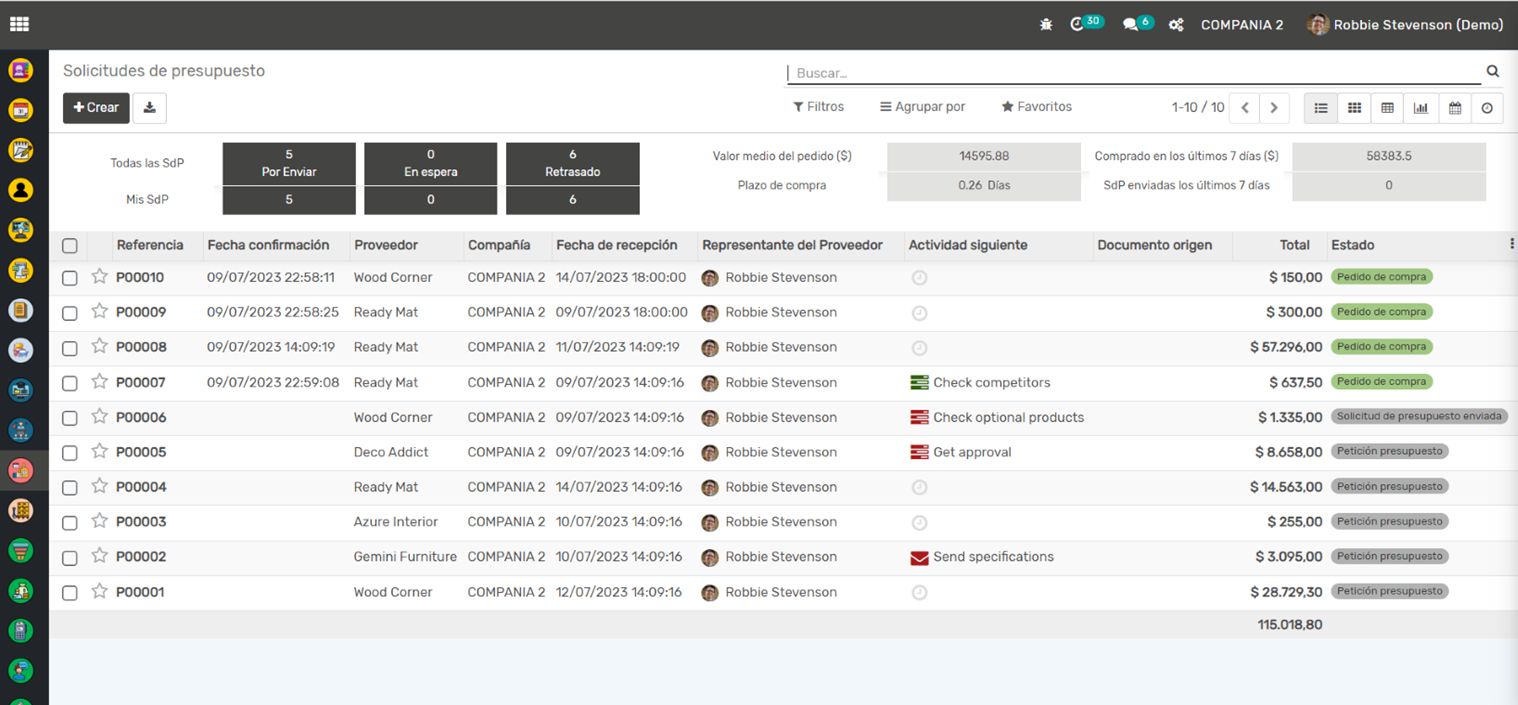Filter by Retrasado dashboard tile

tap(572, 163)
